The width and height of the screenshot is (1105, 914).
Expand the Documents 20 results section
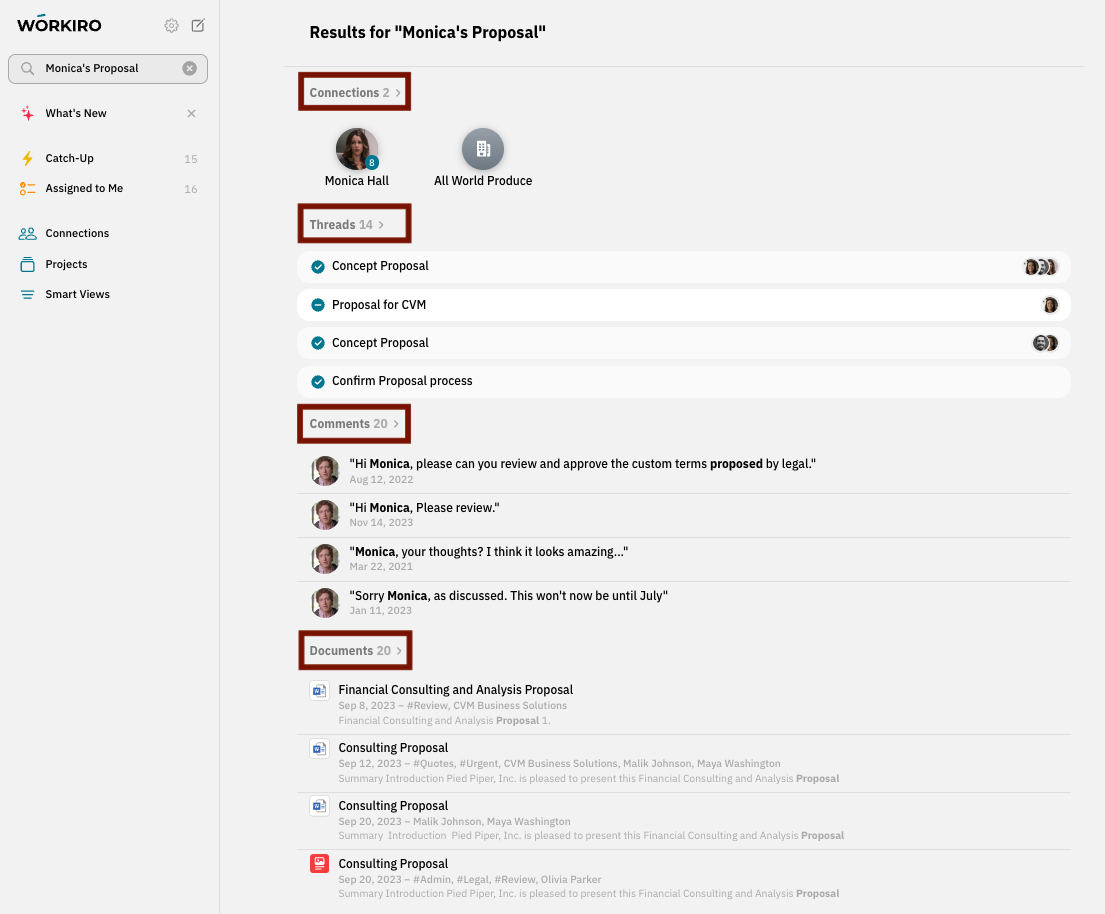(355, 651)
